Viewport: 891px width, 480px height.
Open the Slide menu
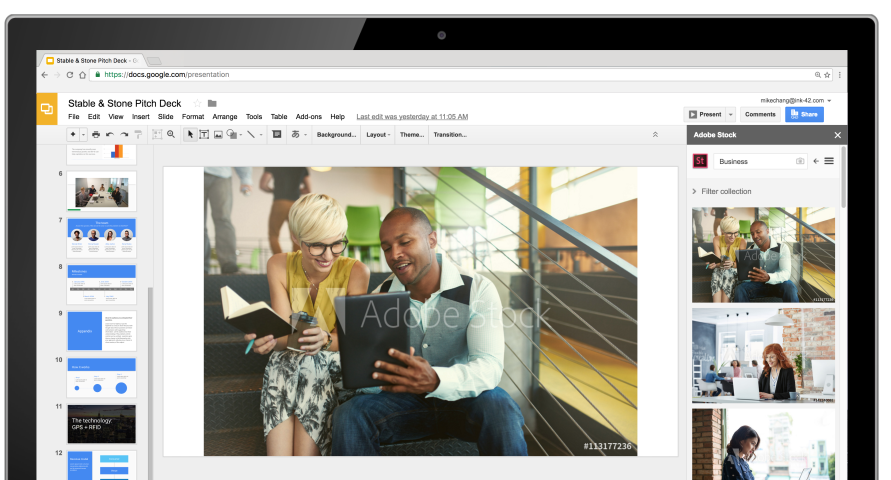pos(165,116)
